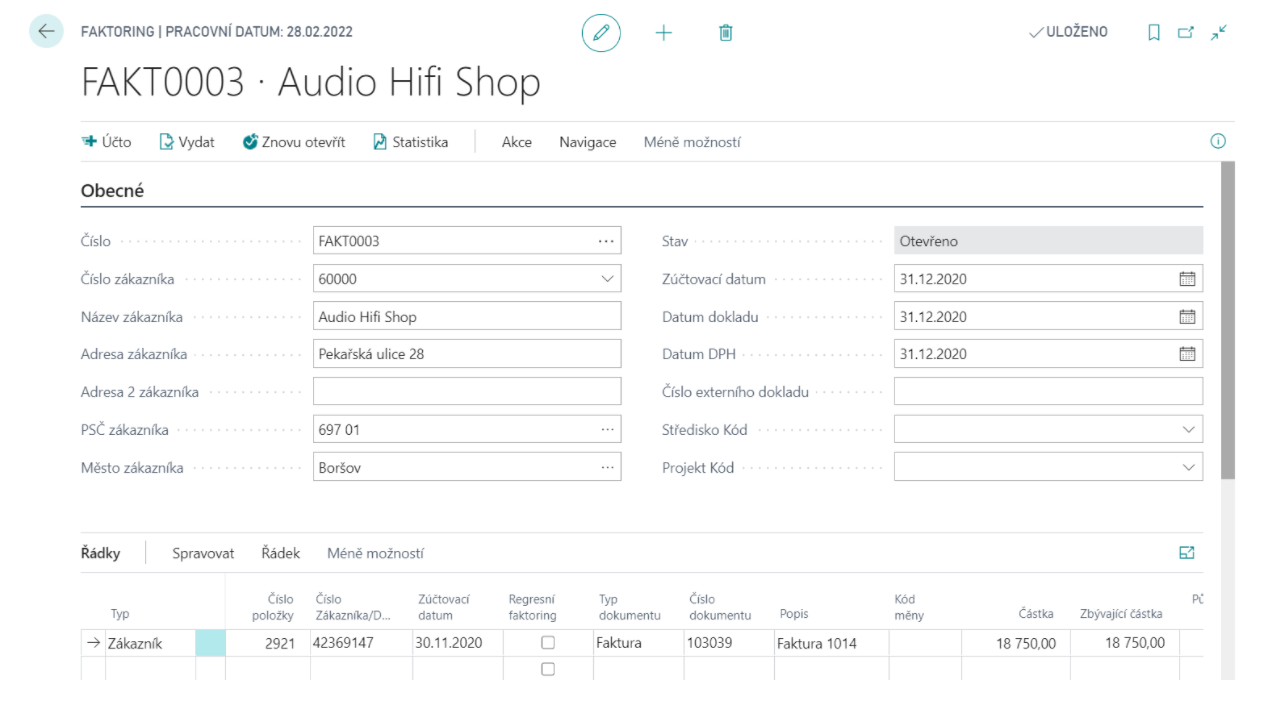Expand the Číslo zákazníka dropdown

pos(607,279)
